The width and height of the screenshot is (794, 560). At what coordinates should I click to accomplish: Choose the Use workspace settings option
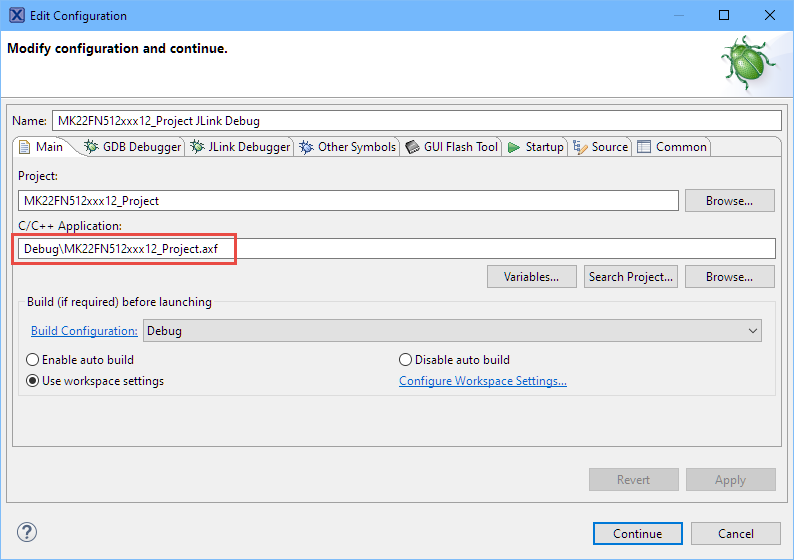[33, 381]
